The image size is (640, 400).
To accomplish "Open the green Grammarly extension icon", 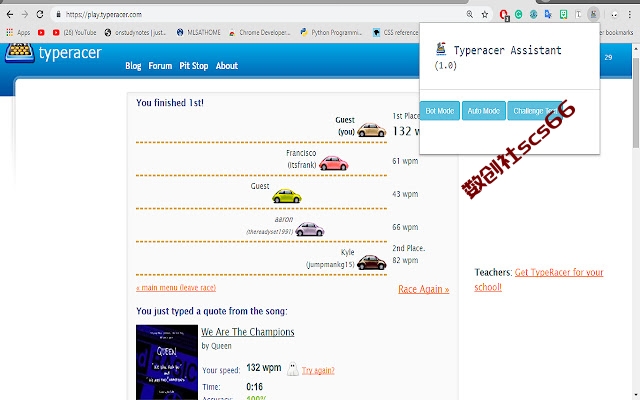I will click(518, 15).
